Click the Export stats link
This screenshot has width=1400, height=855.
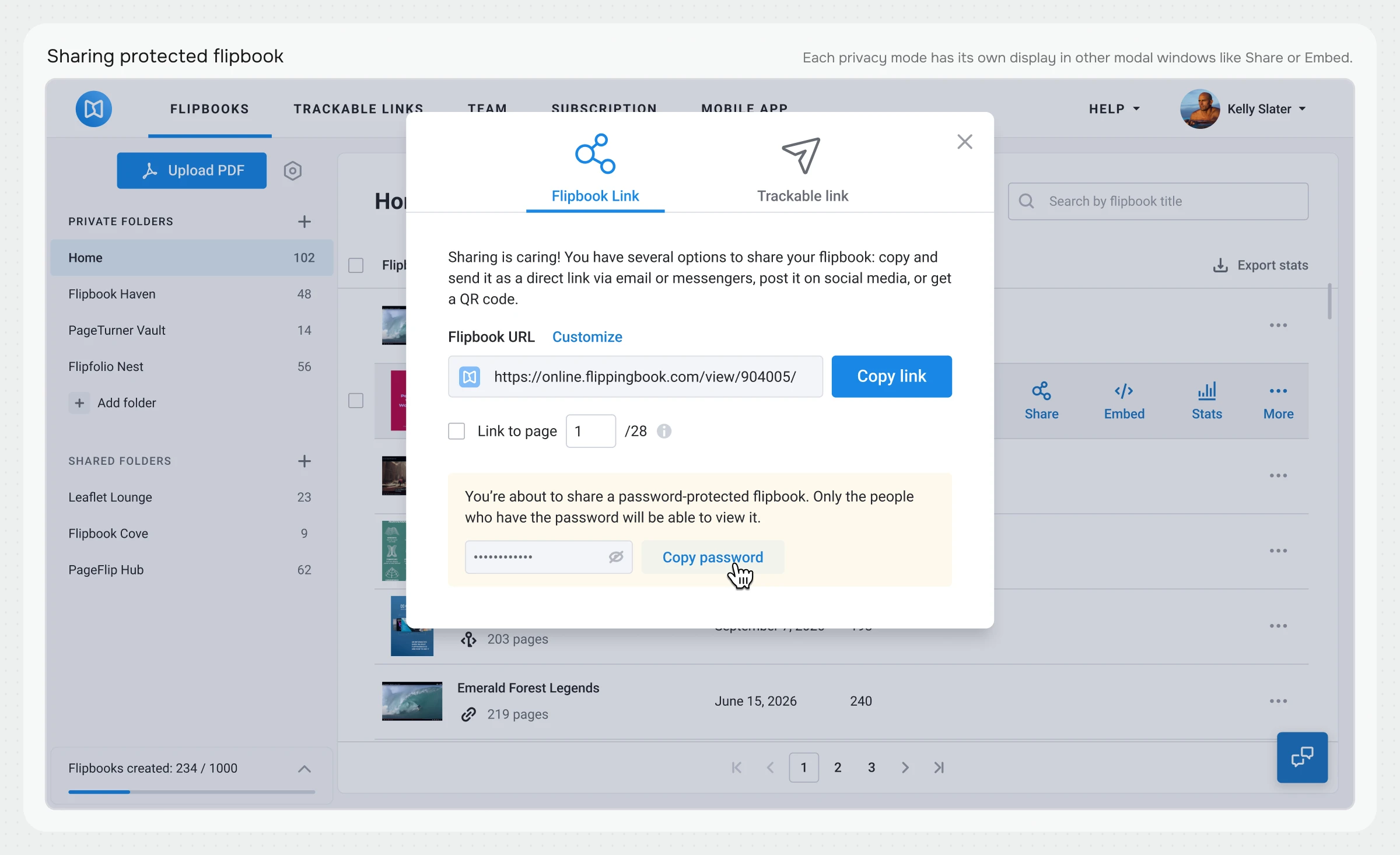click(x=1260, y=265)
